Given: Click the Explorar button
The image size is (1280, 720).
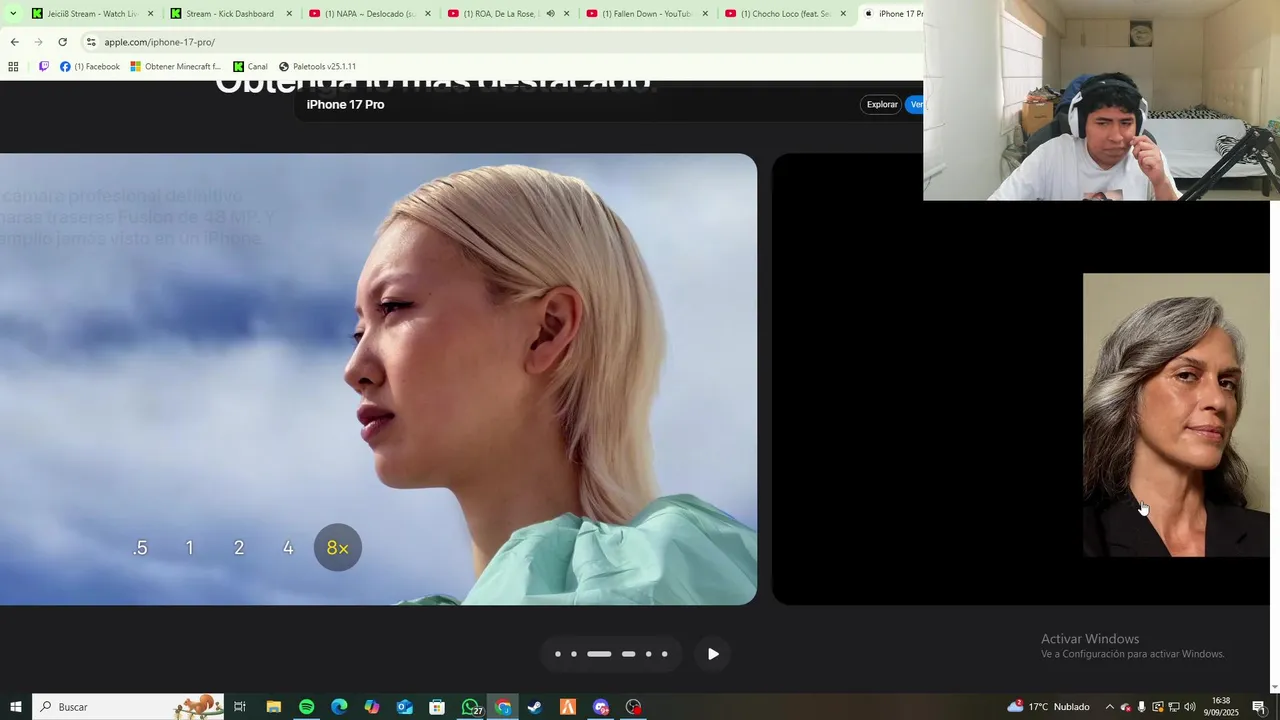Looking at the screenshot, I should pyautogui.click(x=882, y=104).
